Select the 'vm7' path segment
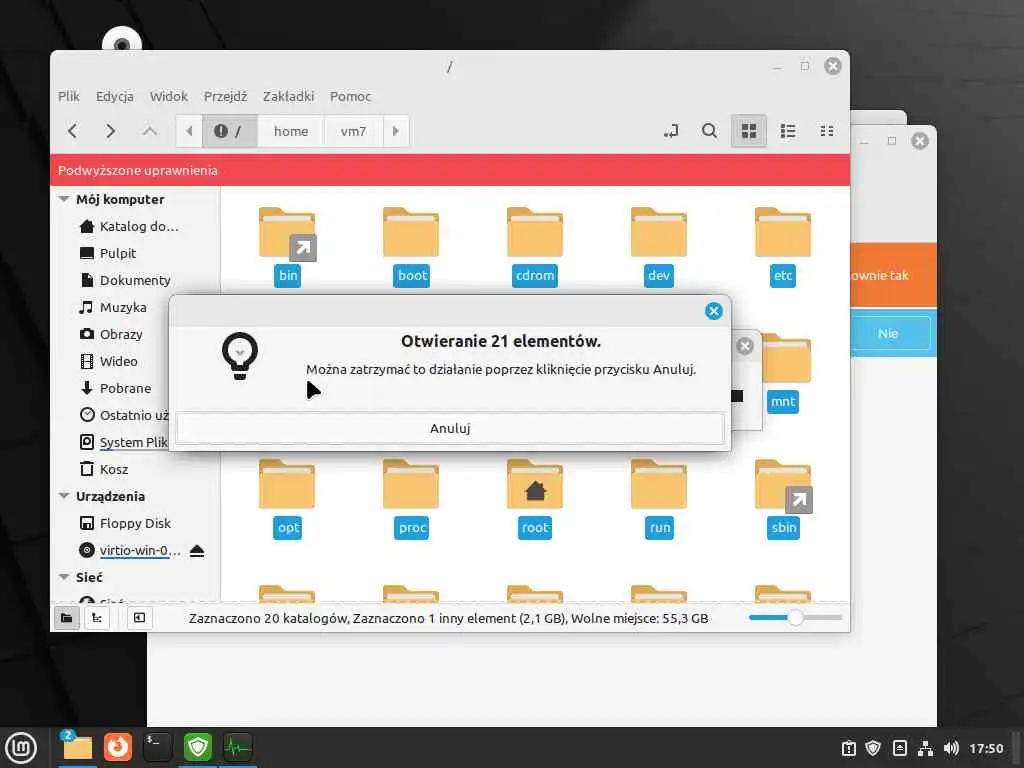This screenshot has height=768, width=1024. [x=353, y=131]
